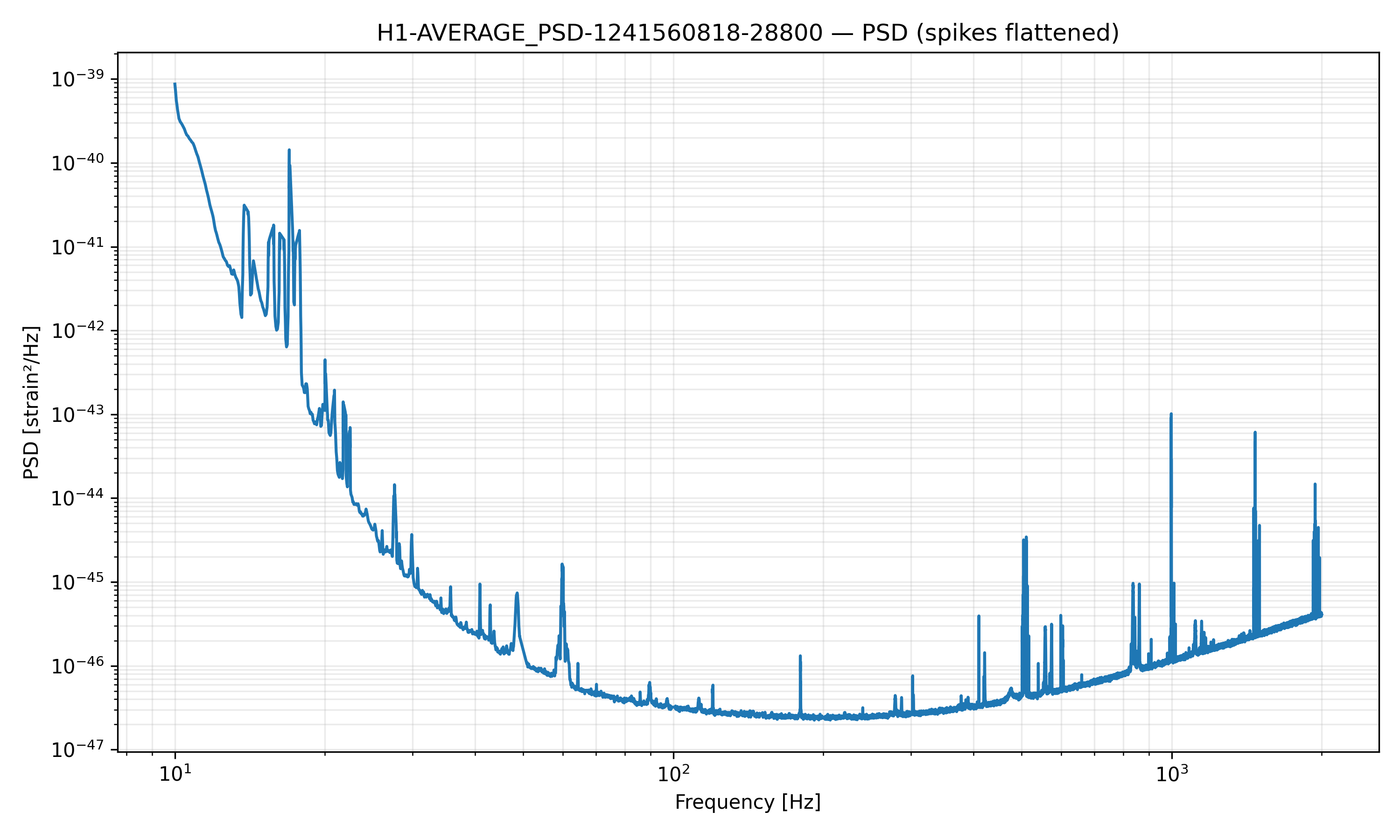Click the 10^-42 y-axis tick label

78,330
